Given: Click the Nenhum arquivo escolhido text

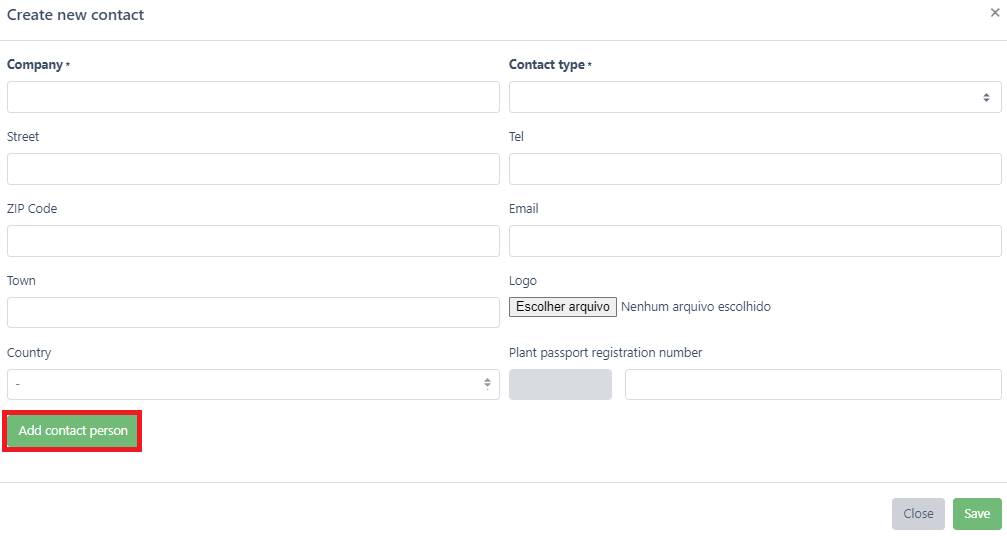Looking at the screenshot, I should pyautogui.click(x=696, y=307).
